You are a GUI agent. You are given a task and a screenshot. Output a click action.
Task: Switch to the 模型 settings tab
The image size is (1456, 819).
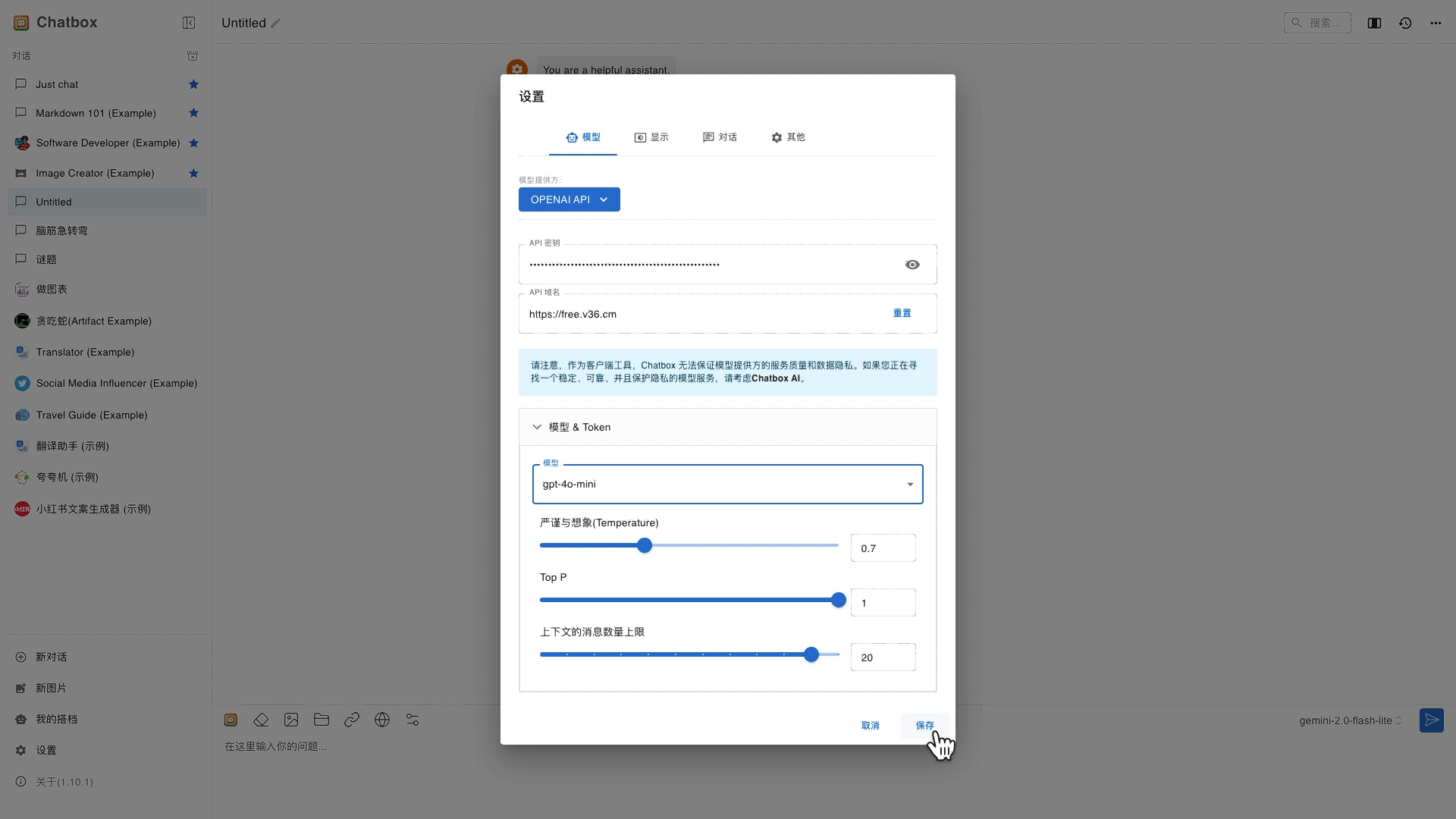coord(583,137)
